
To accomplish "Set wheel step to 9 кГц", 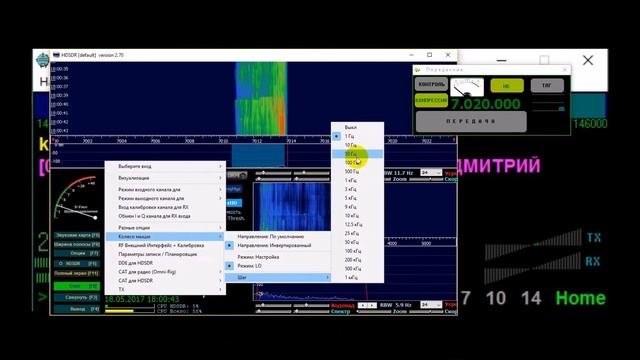I will (x=357, y=207).
